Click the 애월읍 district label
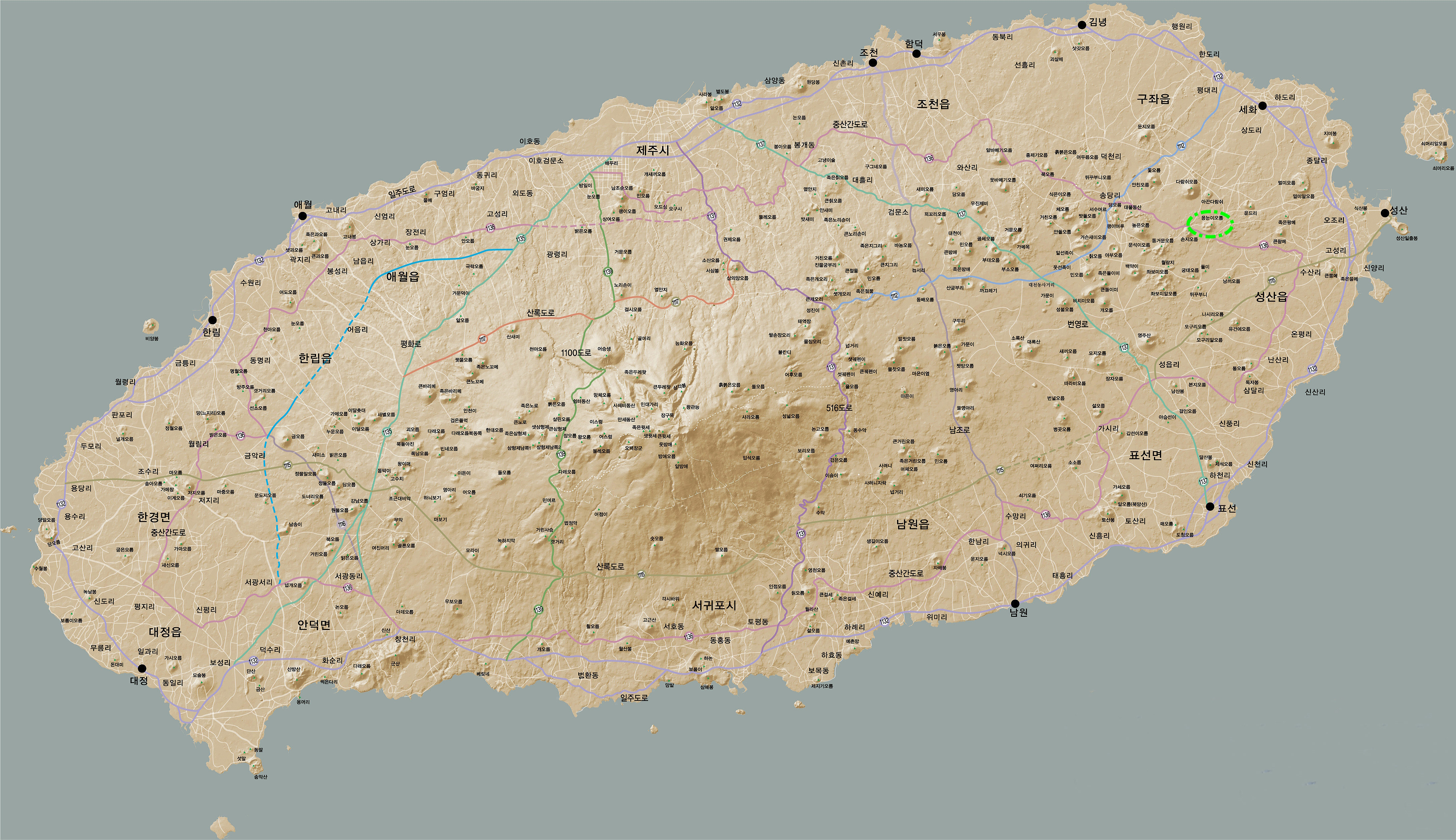This screenshot has width=1456, height=840. point(403,277)
